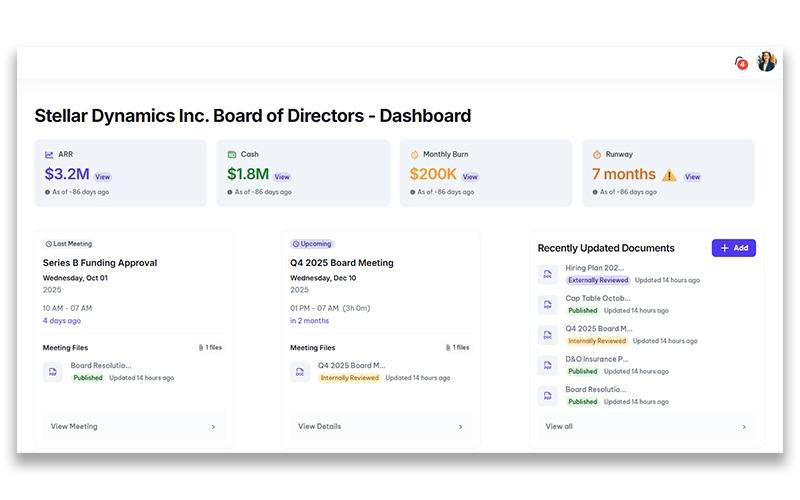Click the '4 days ago' text
Viewport: 800px width, 500px height.
coord(62,321)
